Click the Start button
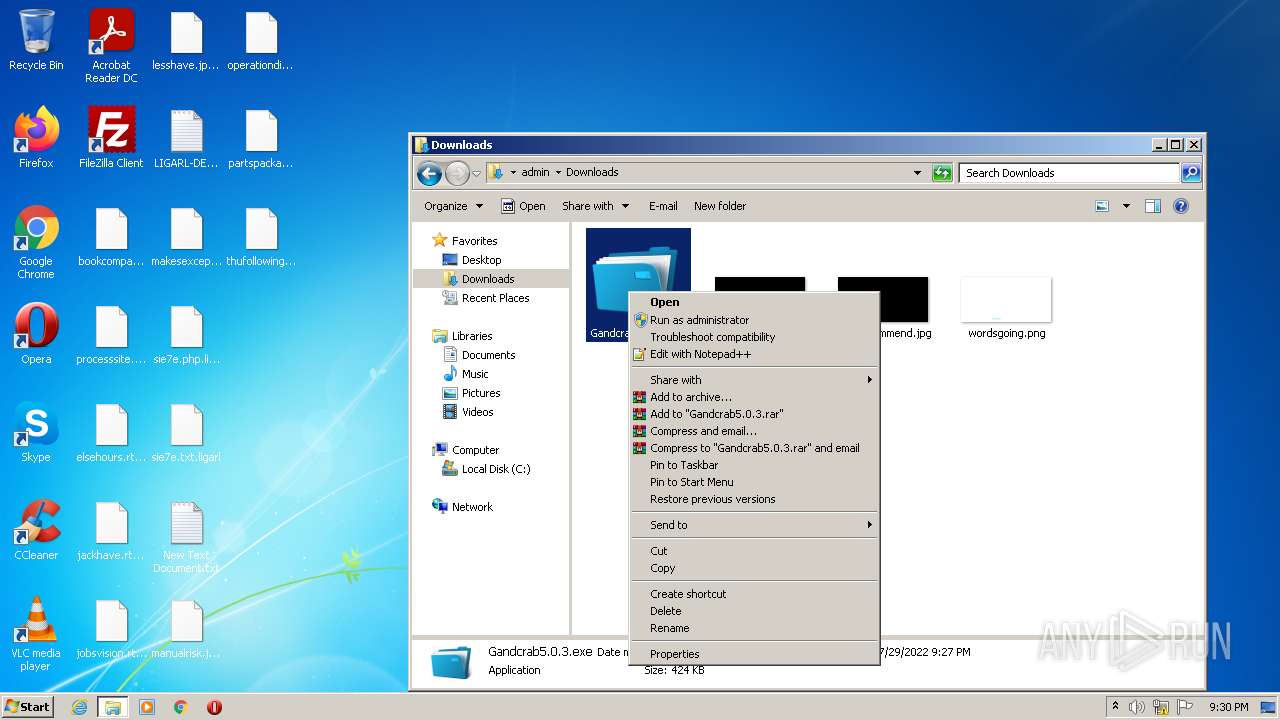Image resolution: width=1280 pixels, height=720 pixels. [x=28, y=707]
